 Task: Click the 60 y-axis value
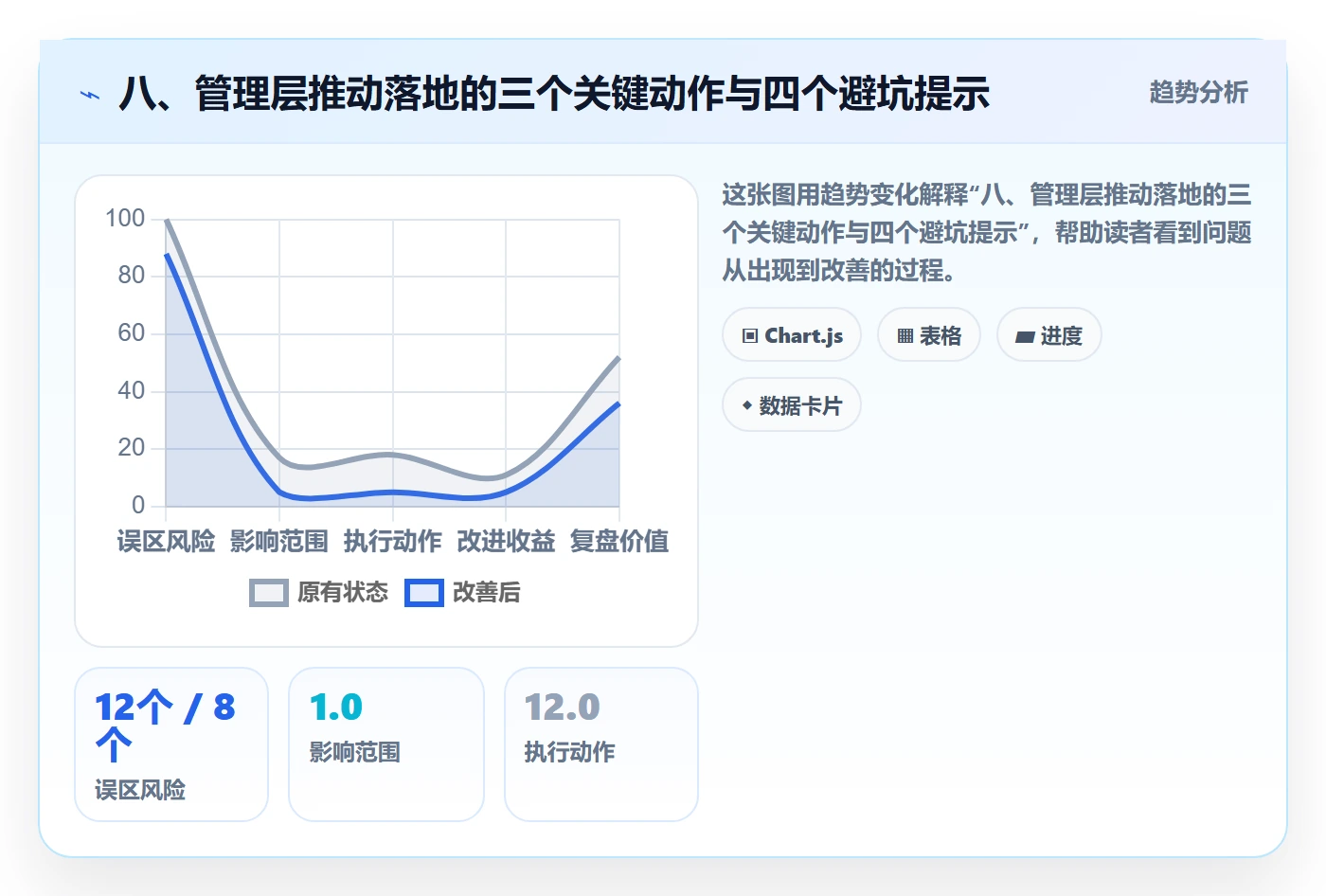tap(132, 333)
